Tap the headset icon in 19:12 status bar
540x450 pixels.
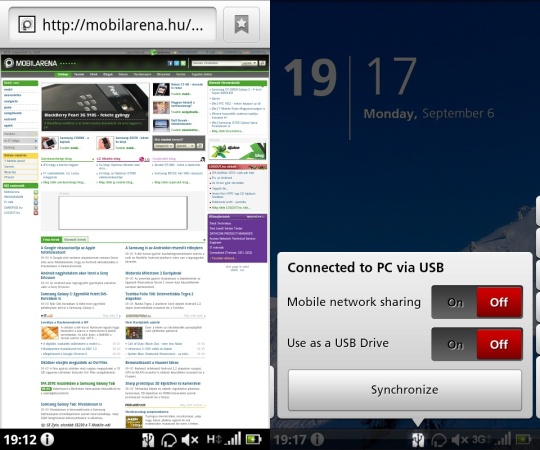[x=169, y=440]
